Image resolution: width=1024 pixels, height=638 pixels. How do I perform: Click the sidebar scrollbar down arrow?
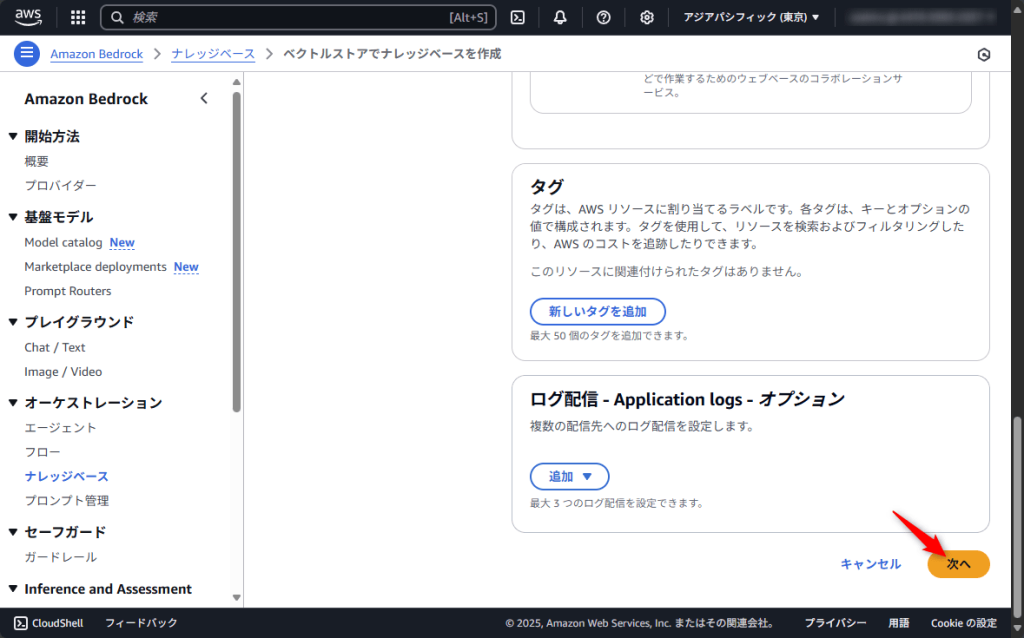236,598
